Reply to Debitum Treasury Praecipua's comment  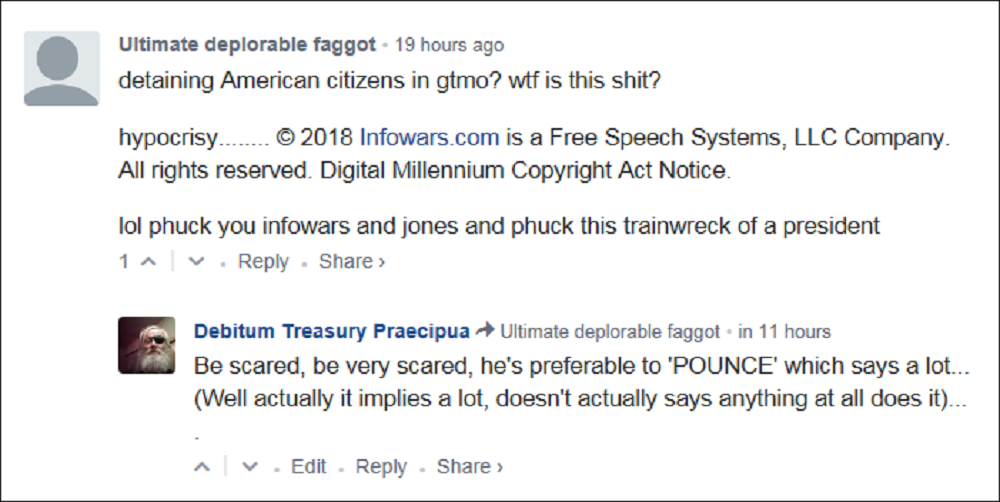click(x=382, y=467)
